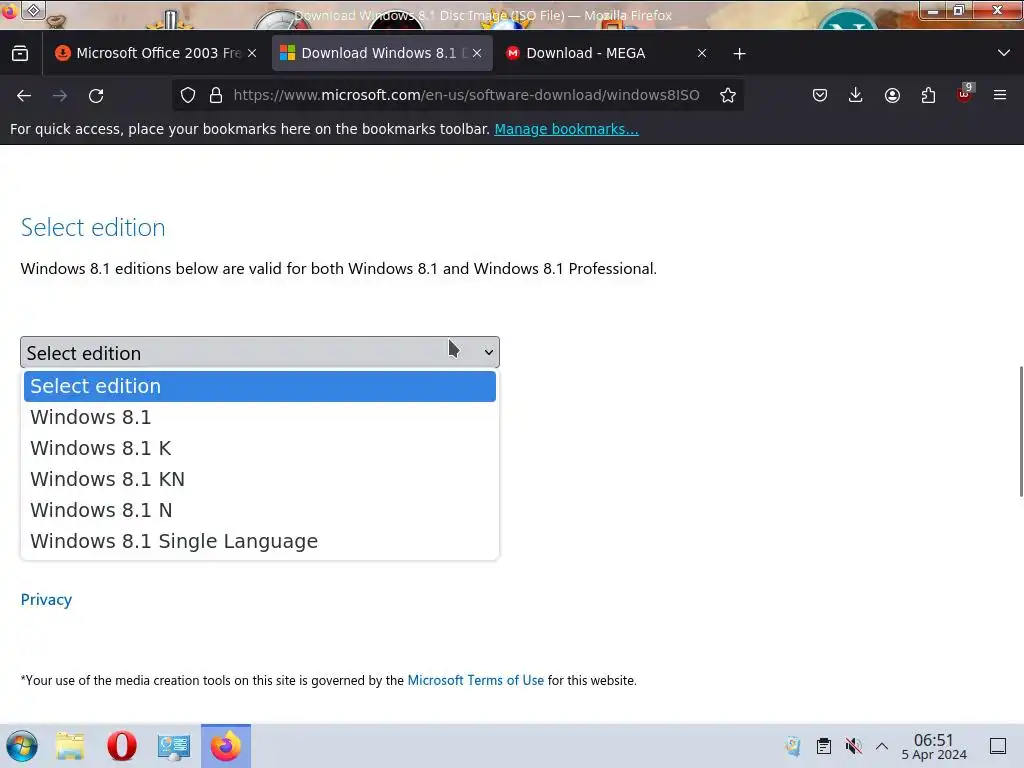List all tabs dropdown arrow
The height and width of the screenshot is (768, 1024).
tap(1004, 53)
